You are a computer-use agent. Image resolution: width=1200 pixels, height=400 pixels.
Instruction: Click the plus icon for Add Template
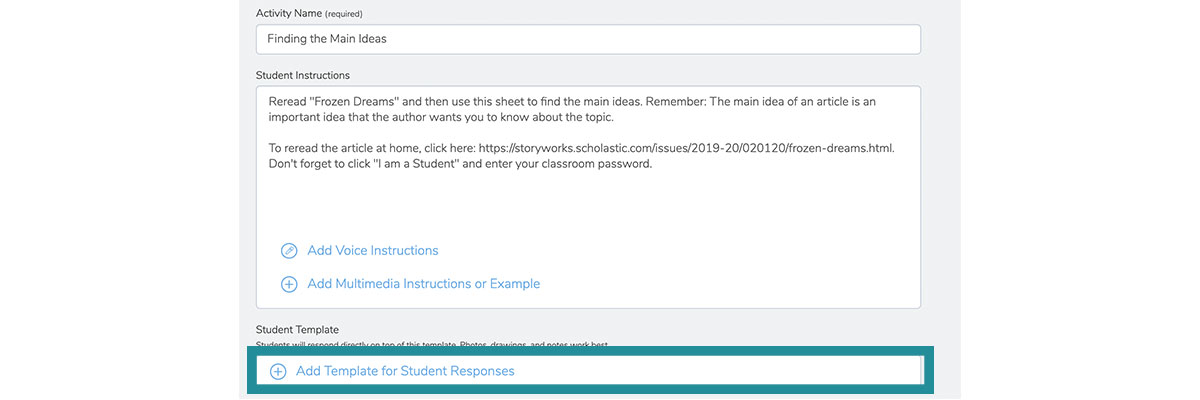[x=278, y=371]
